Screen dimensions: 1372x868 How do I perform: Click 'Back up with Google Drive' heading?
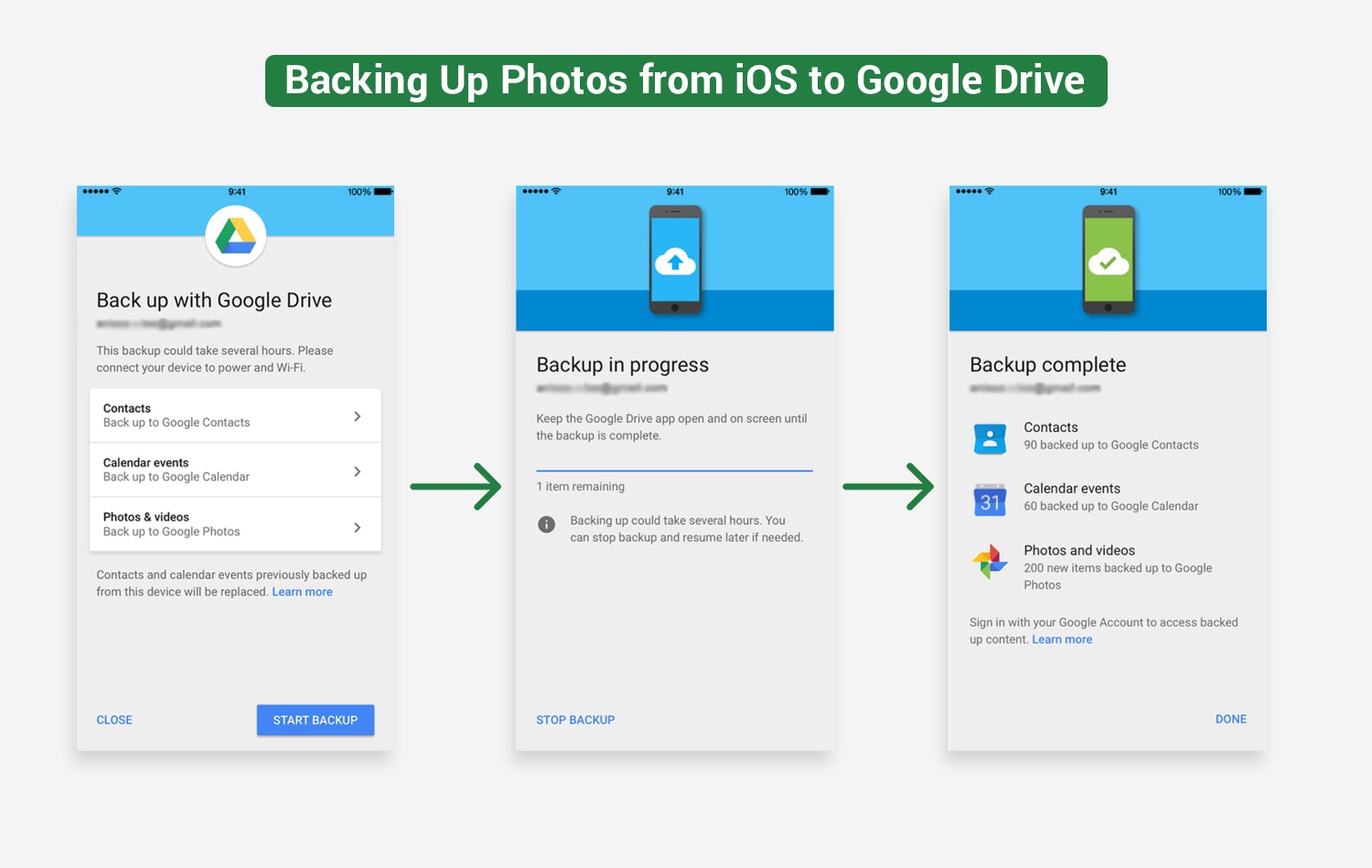coord(214,300)
